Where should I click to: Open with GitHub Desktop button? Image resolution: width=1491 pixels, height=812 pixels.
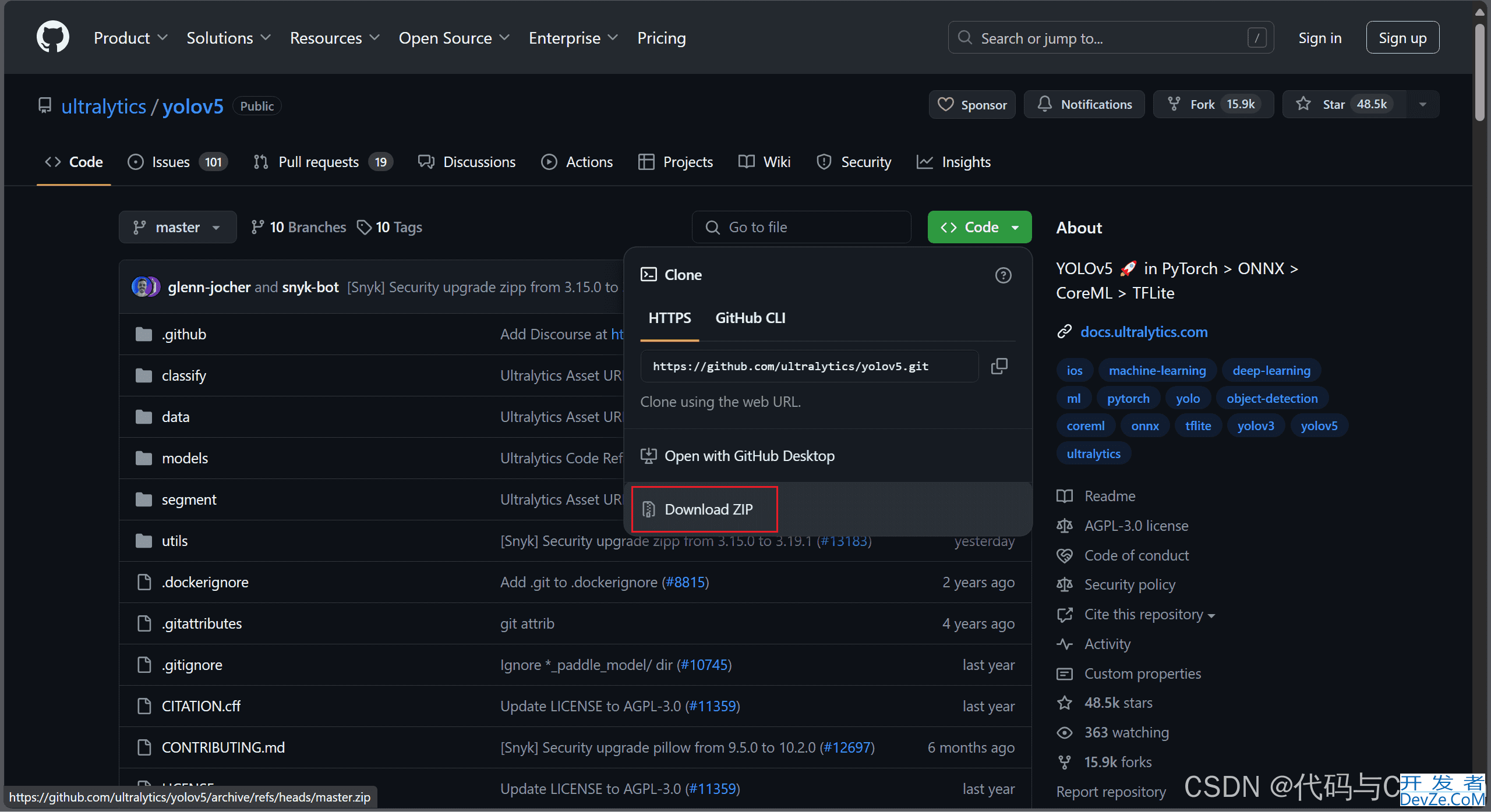[x=750, y=455]
